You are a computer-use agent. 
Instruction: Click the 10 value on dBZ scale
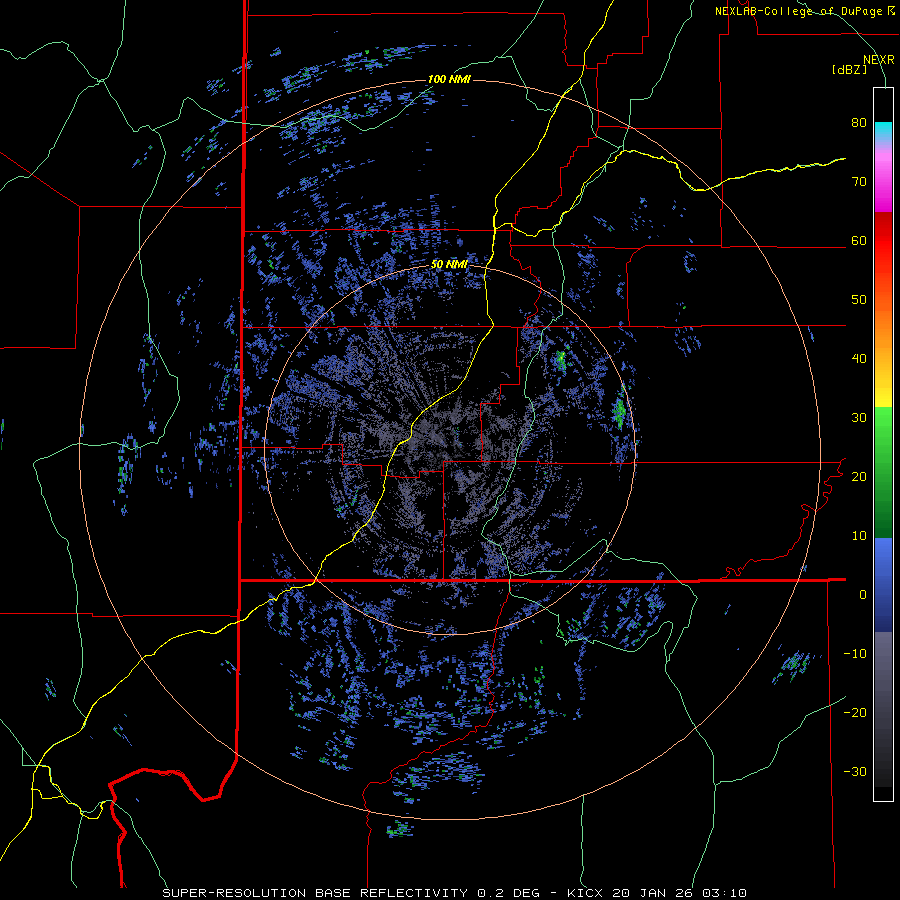coord(859,536)
